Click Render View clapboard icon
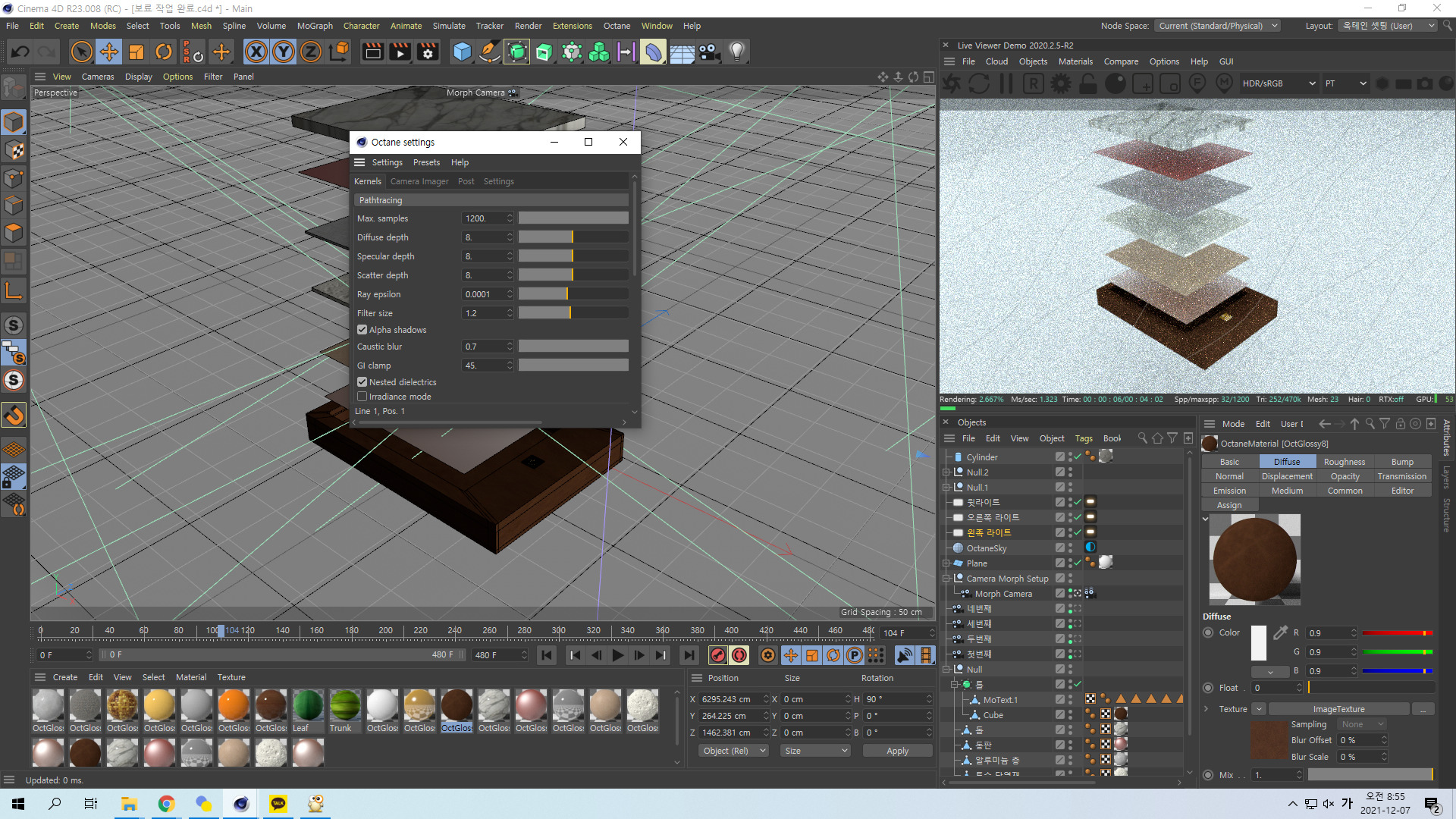Viewport: 1456px width, 819px height. (372, 52)
